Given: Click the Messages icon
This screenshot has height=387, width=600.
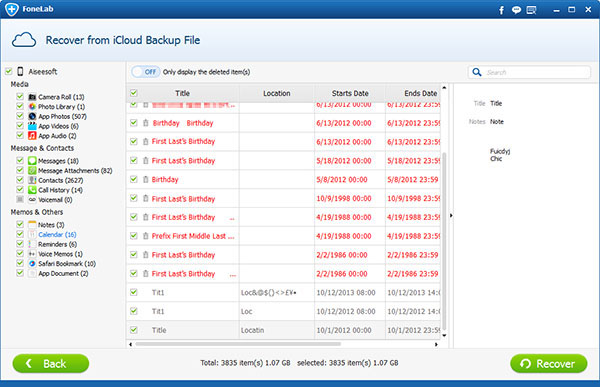Looking at the screenshot, I should pyautogui.click(x=32, y=161).
